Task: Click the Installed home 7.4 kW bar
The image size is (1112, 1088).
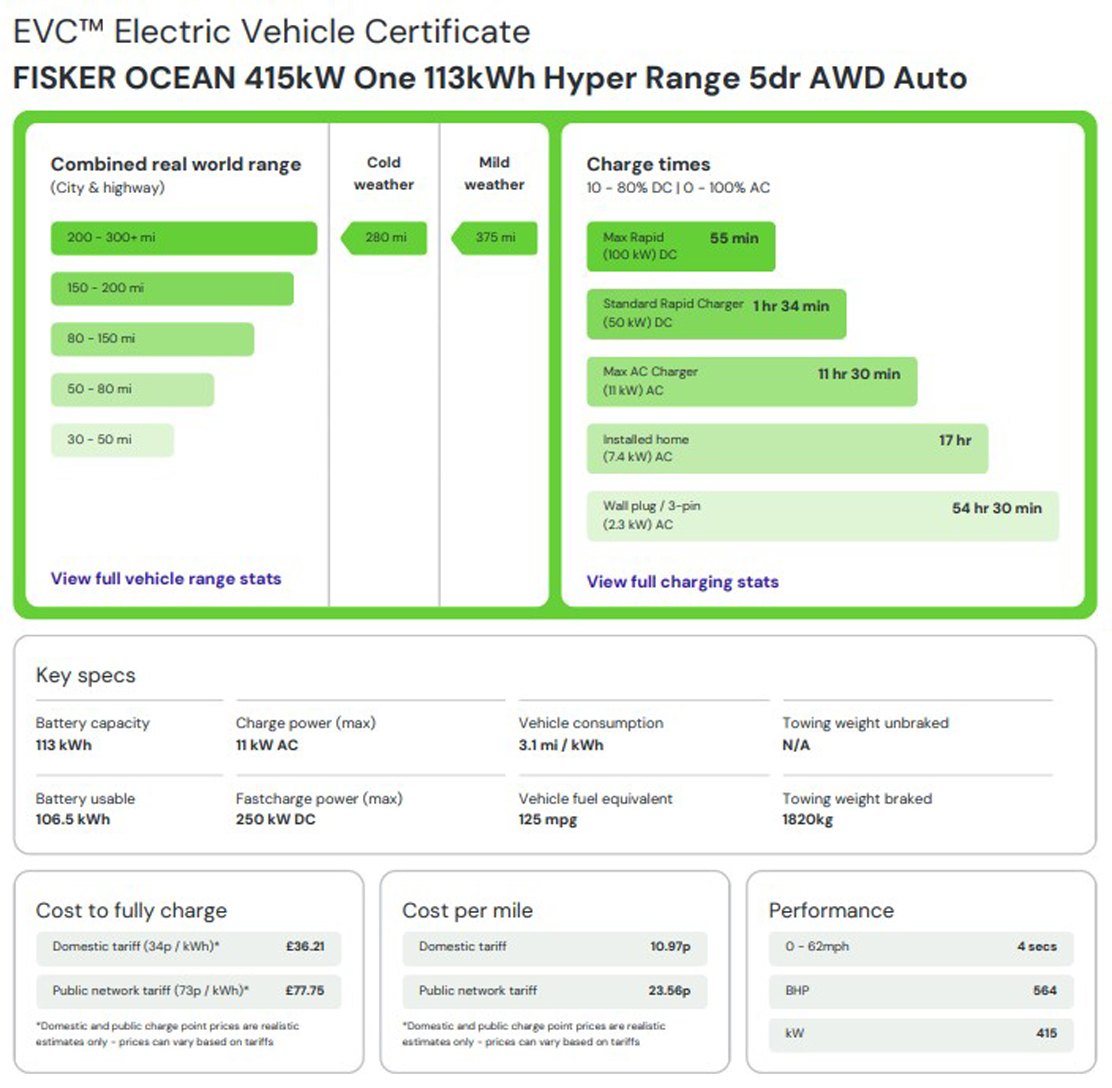Action: 787,448
